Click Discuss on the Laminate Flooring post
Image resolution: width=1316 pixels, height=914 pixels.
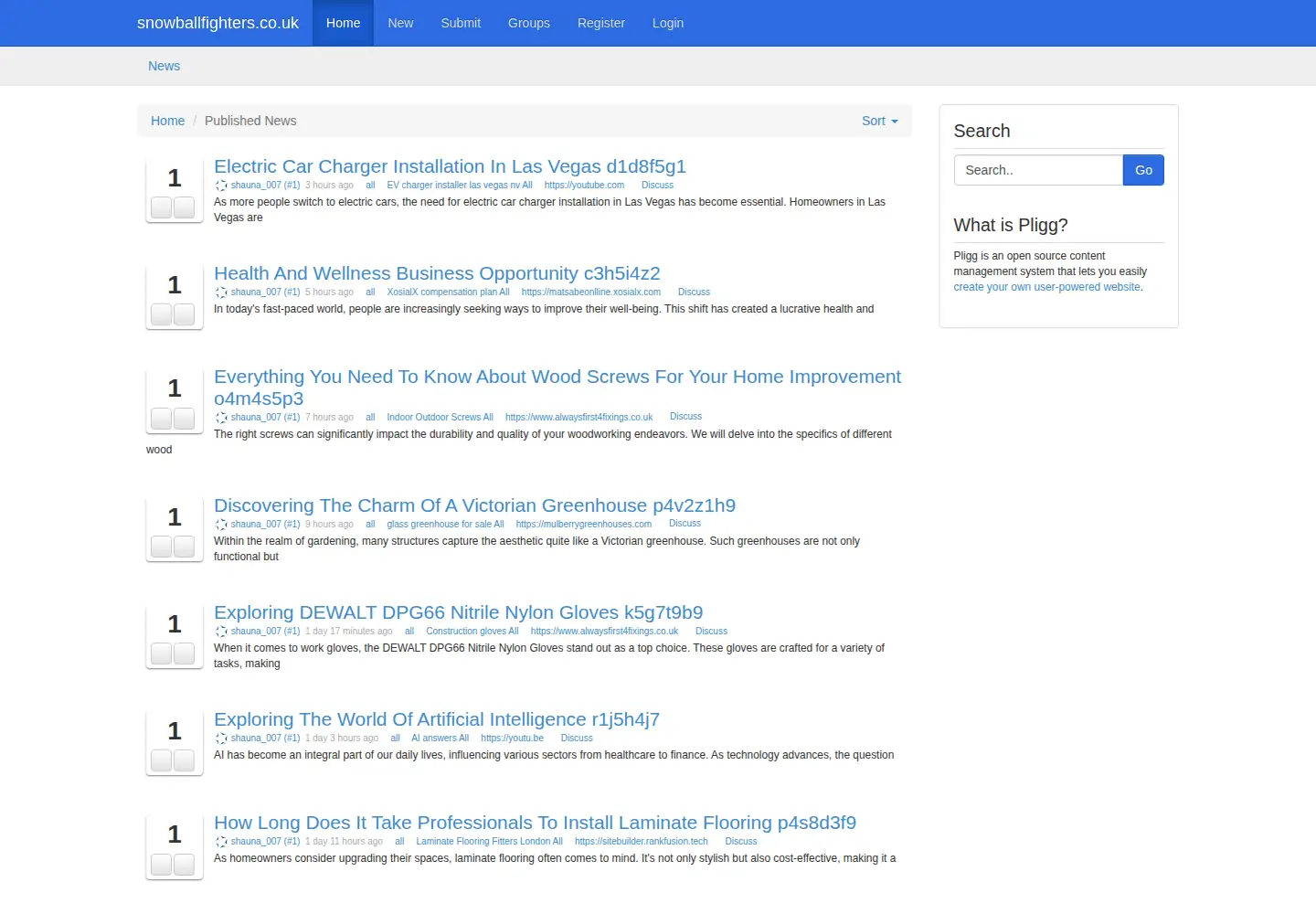coord(741,842)
